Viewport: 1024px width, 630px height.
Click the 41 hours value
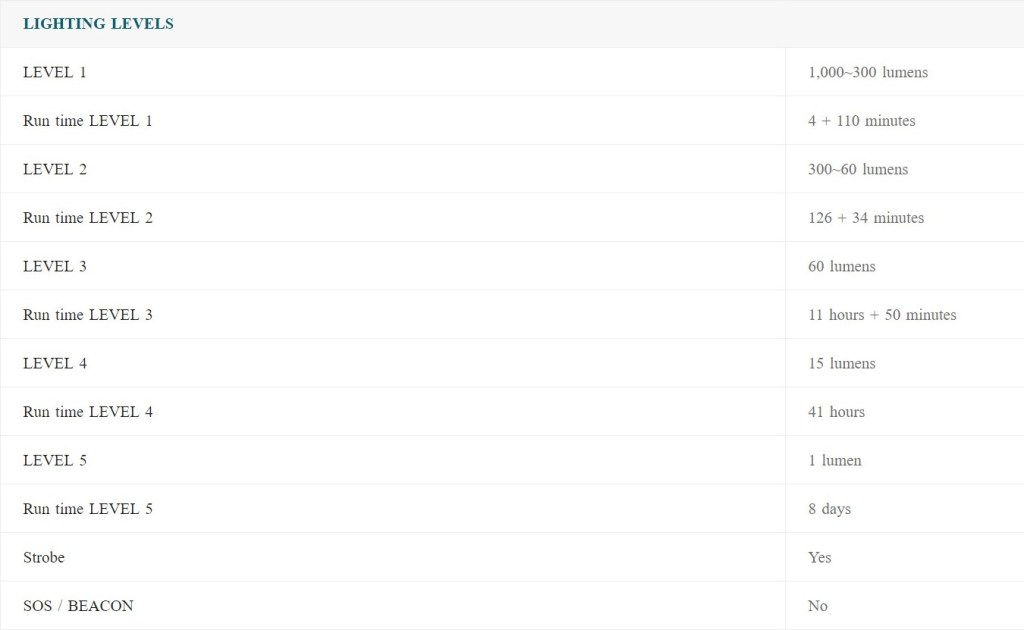point(837,412)
